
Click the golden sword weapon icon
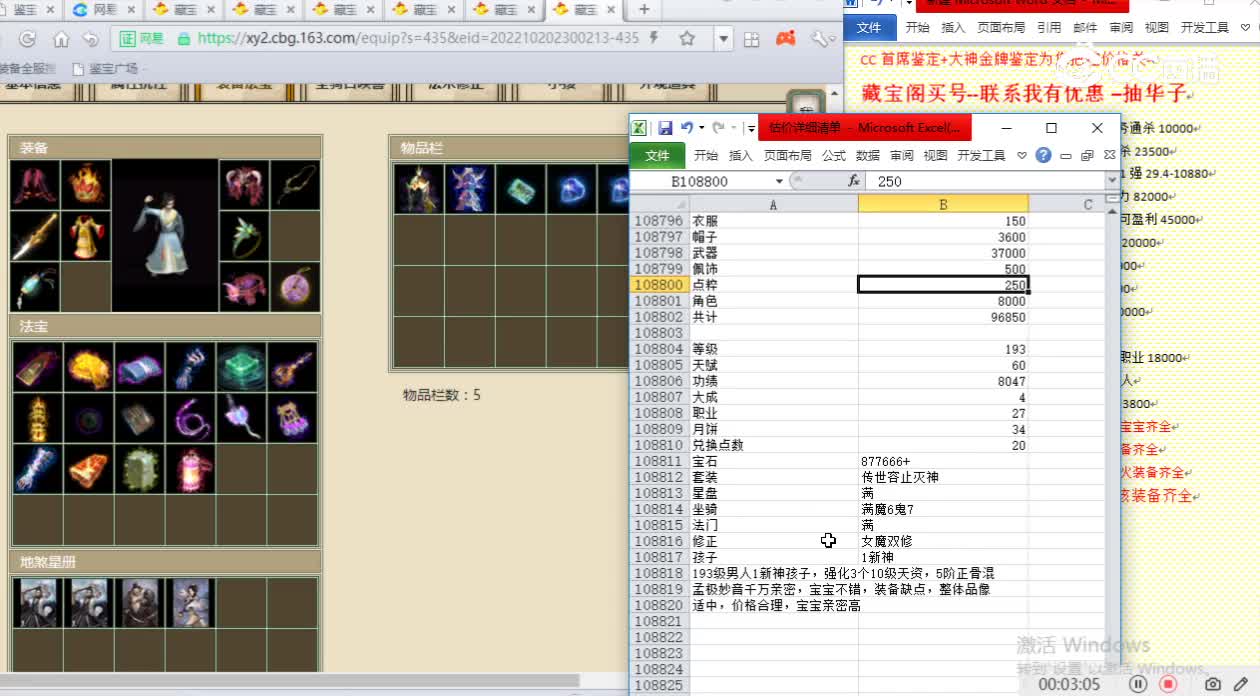click(x=35, y=236)
